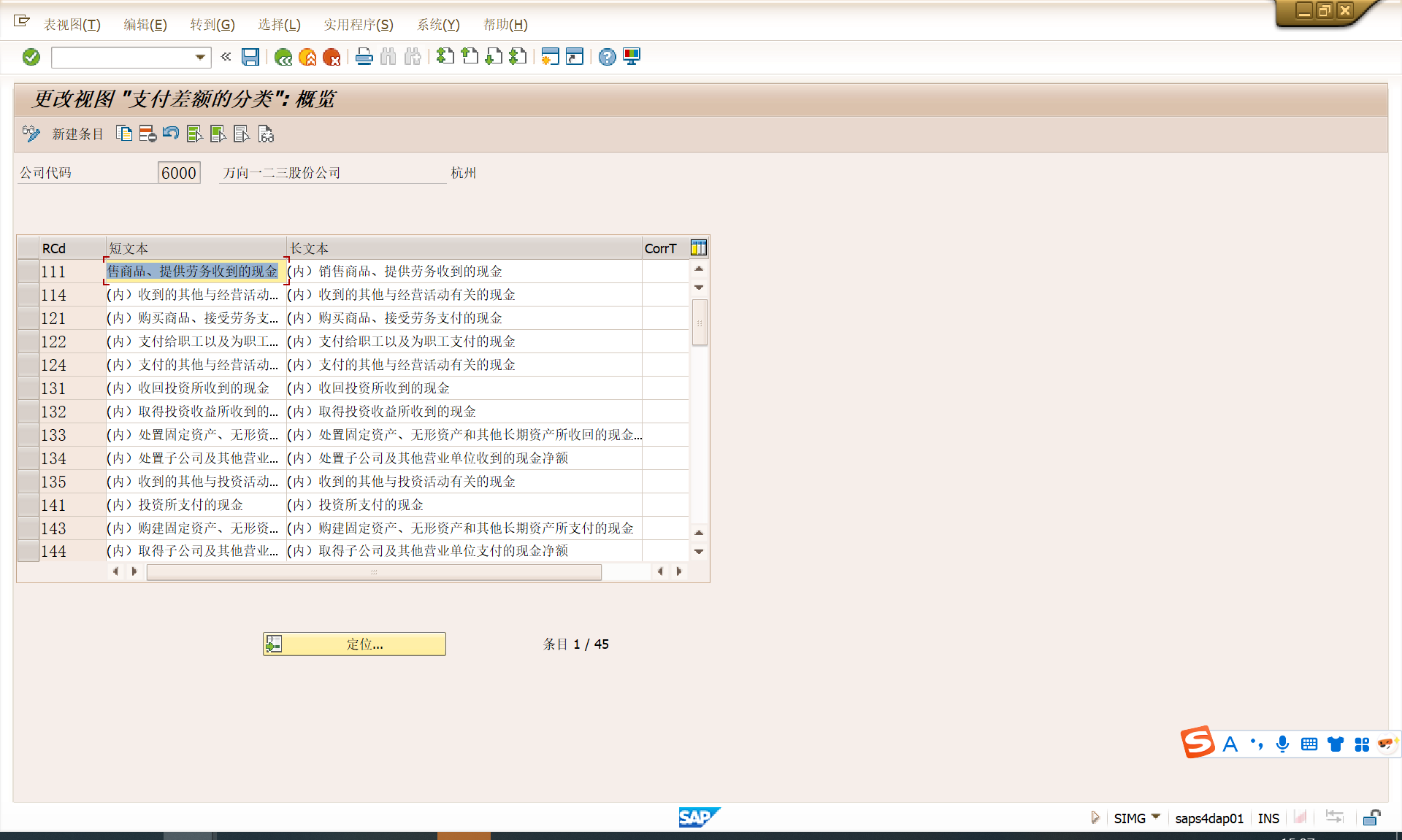1402x840 pixels.
Task: Click the Print icon
Action: [x=364, y=57]
